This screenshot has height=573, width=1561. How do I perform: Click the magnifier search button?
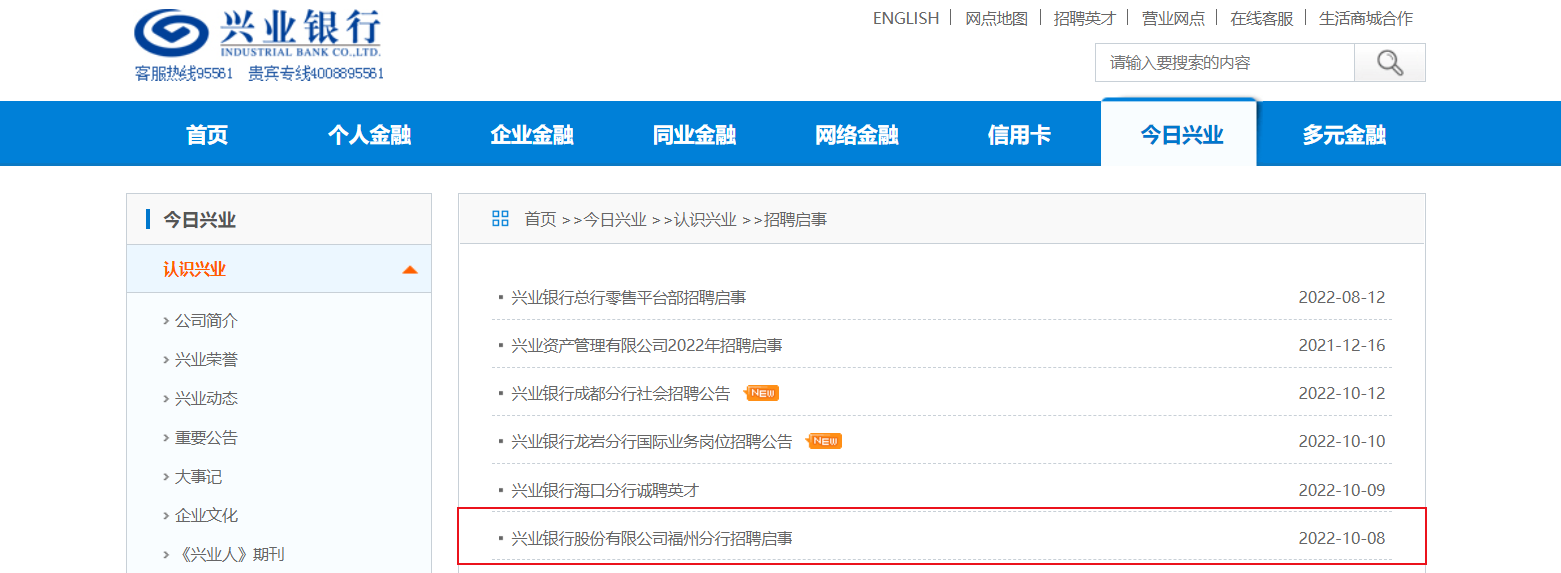[x=1389, y=62]
